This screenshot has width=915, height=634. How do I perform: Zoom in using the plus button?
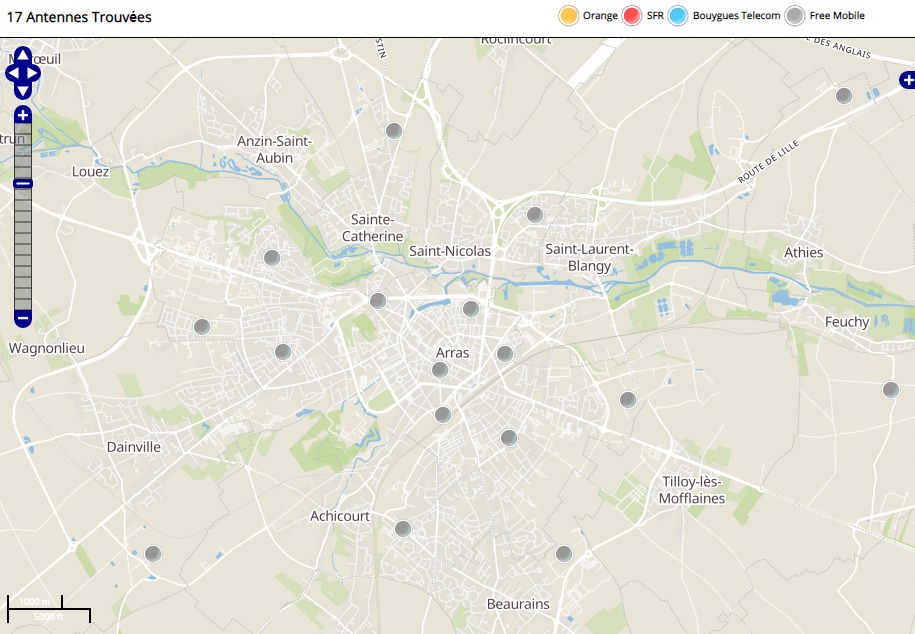(x=23, y=116)
